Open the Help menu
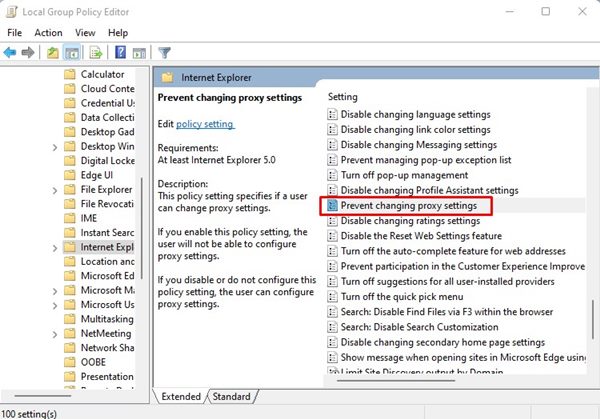 tap(118, 33)
